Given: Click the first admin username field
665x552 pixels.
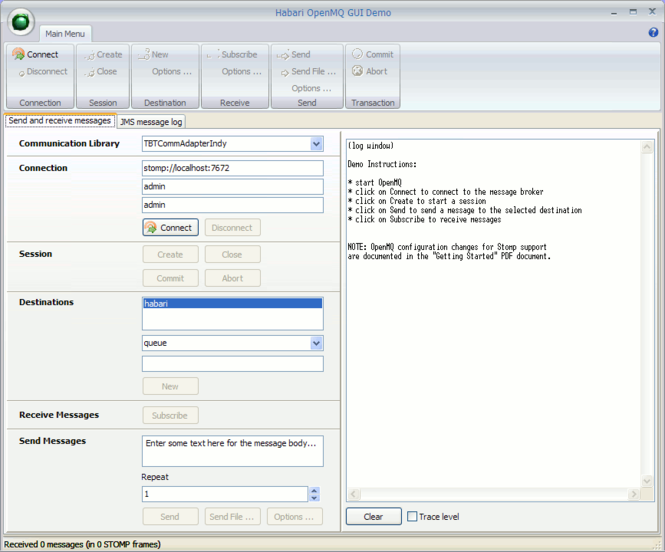Looking at the screenshot, I should pyautogui.click(x=233, y=187).
